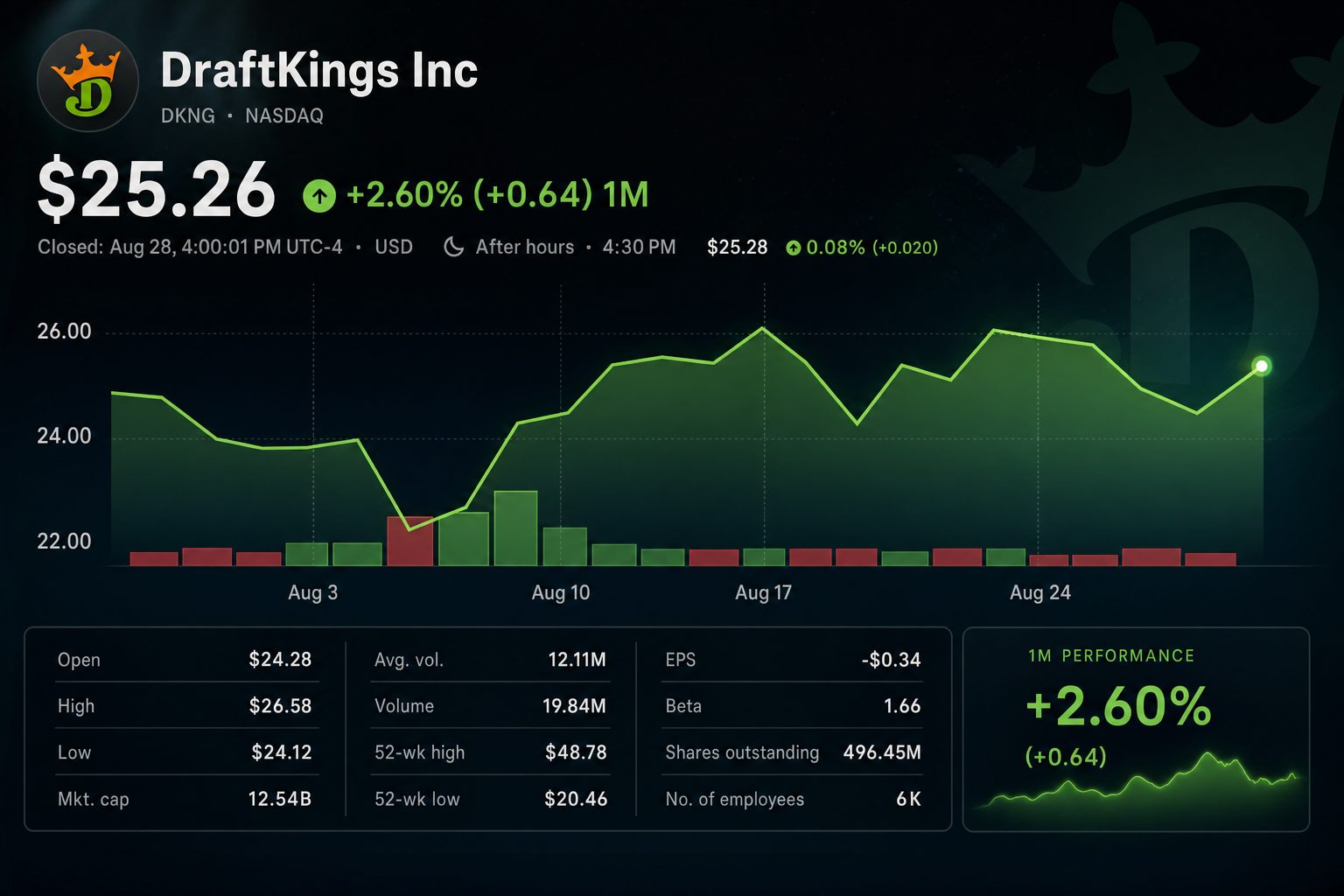The height and width of the screenshot is (896, 1344).
Task: Click the after hours moon icon
Action: pyautogui.click(x=453, y=247)
